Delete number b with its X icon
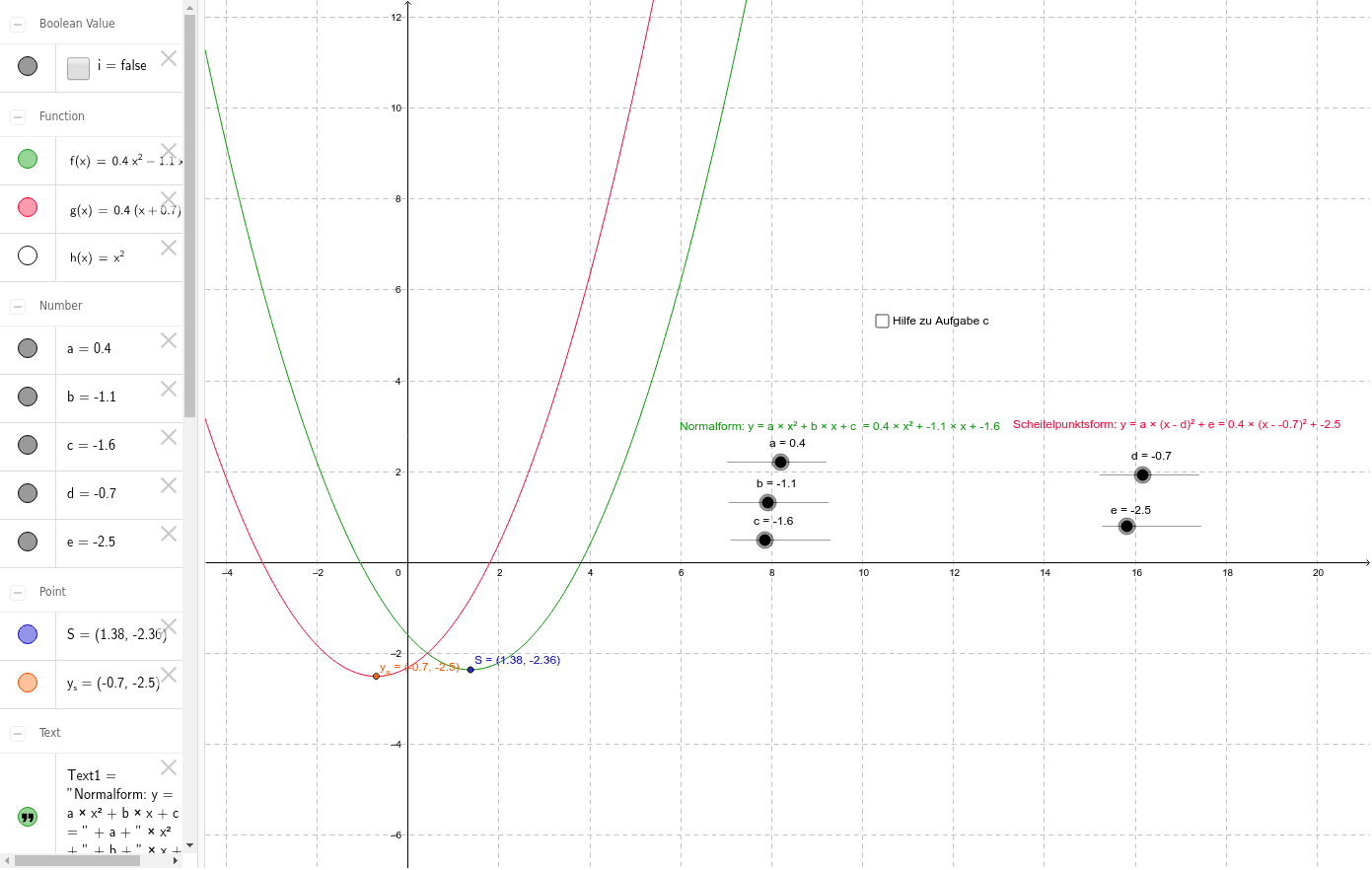 point(169,389)
